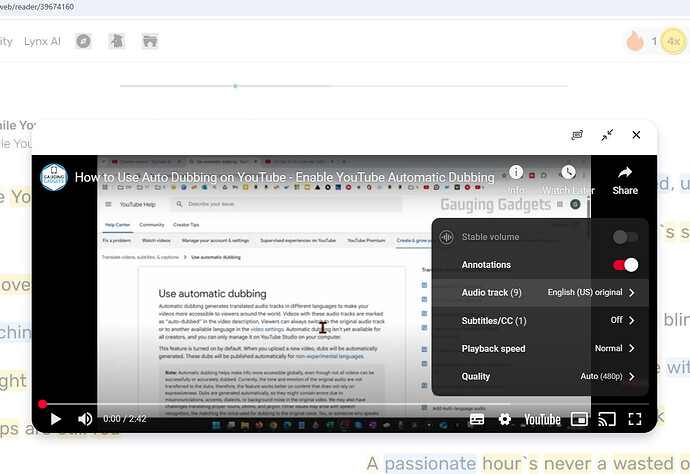
Task: Click the shrink popup arrows icon
Action: pos(607,135)
